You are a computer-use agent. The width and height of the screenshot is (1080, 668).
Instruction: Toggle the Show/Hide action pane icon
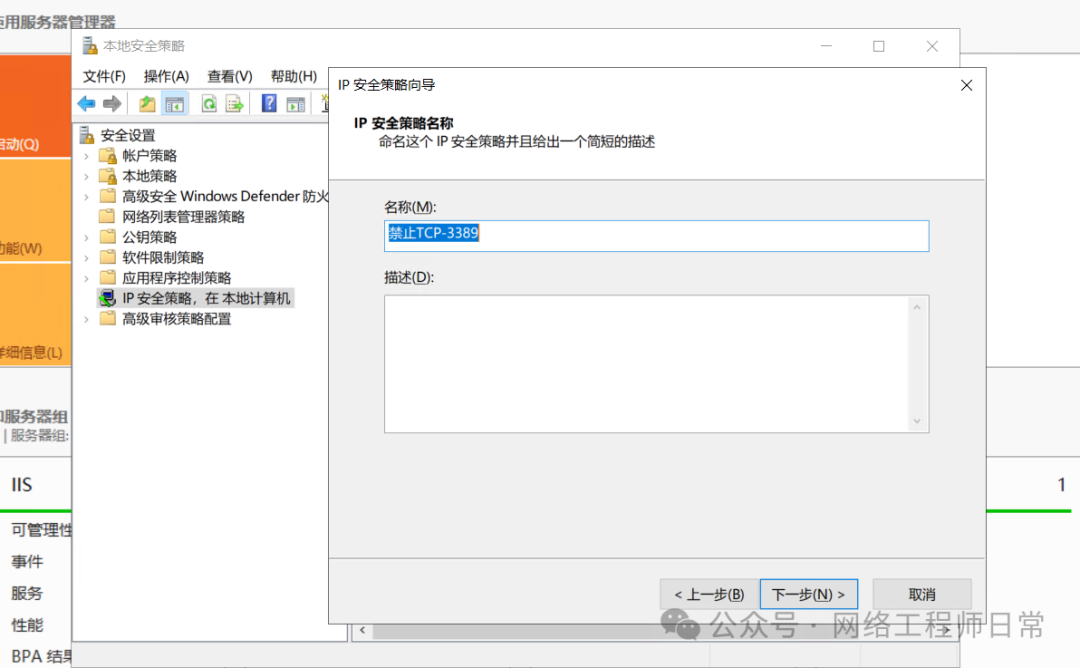click(296, 104)
